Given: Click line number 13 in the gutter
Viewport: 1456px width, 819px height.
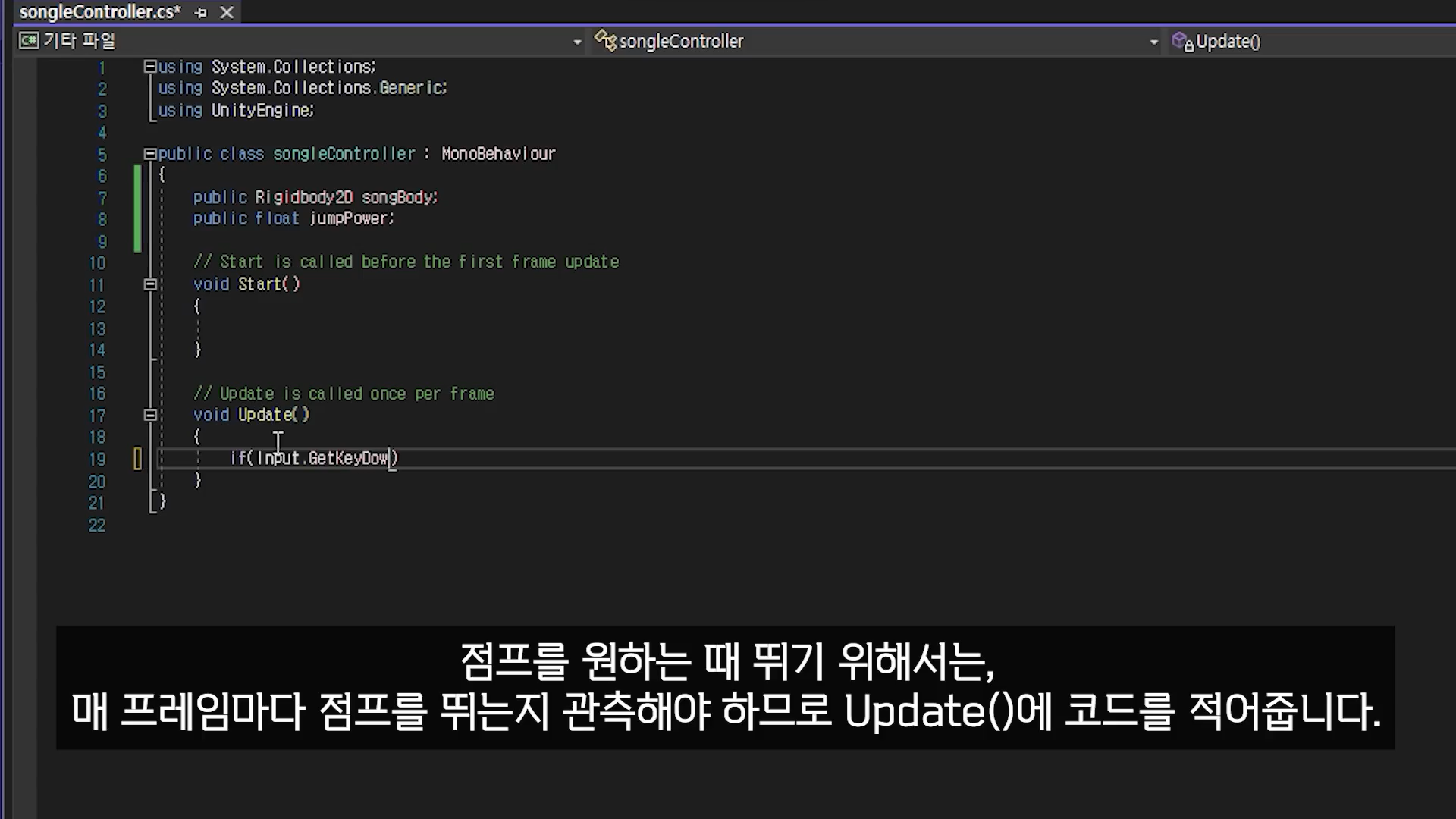Looking at the screenshot, I should tap(97, 329).
